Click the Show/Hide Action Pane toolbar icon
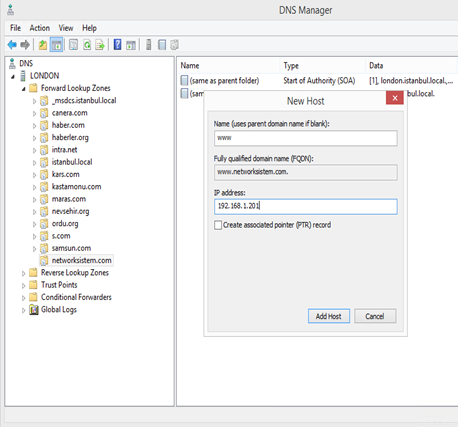Screen dimensions: 458x427 [131, 45]
